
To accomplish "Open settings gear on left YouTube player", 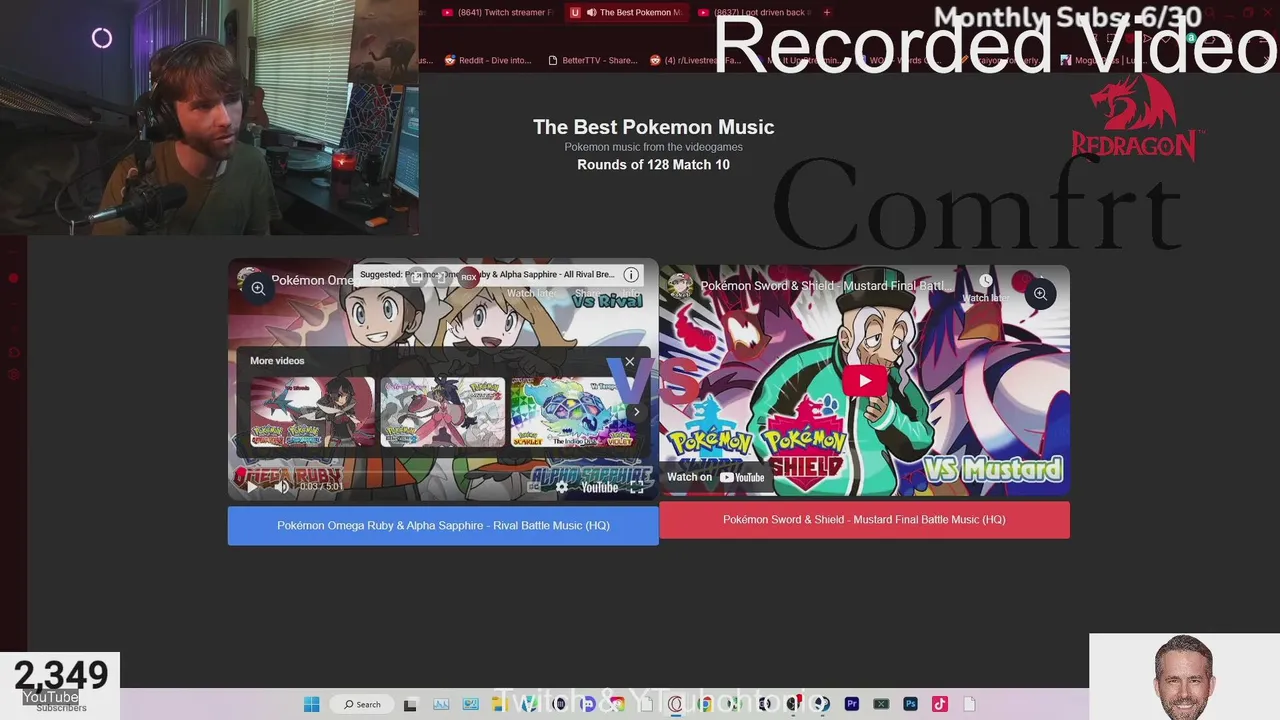I will click(x=562, y=487).
